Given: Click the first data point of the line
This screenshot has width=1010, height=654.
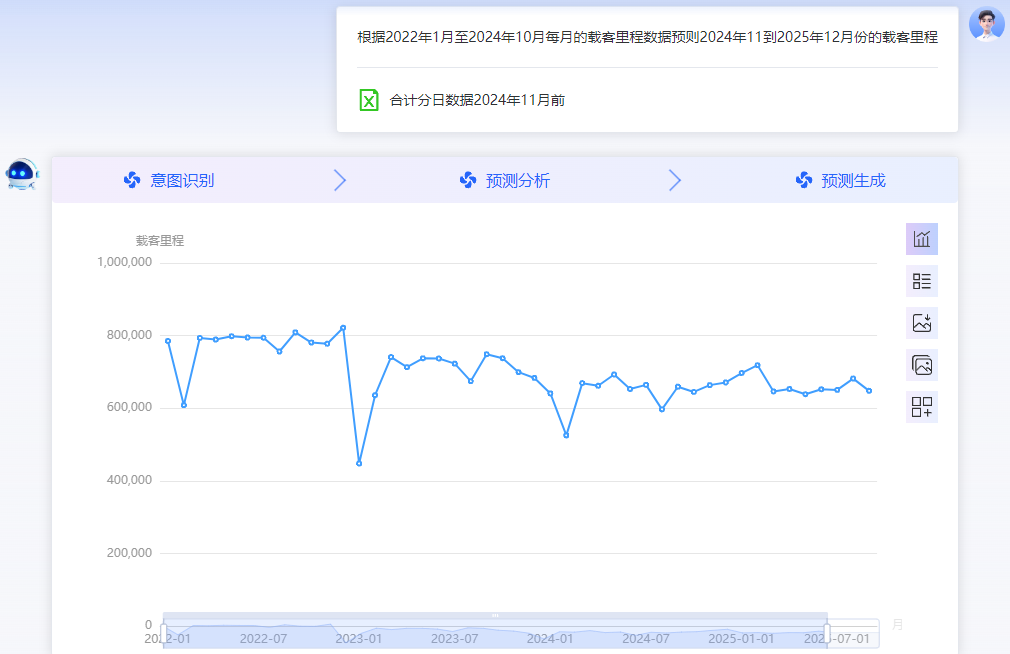Looking at the screenshot, I should coord(168,341).
